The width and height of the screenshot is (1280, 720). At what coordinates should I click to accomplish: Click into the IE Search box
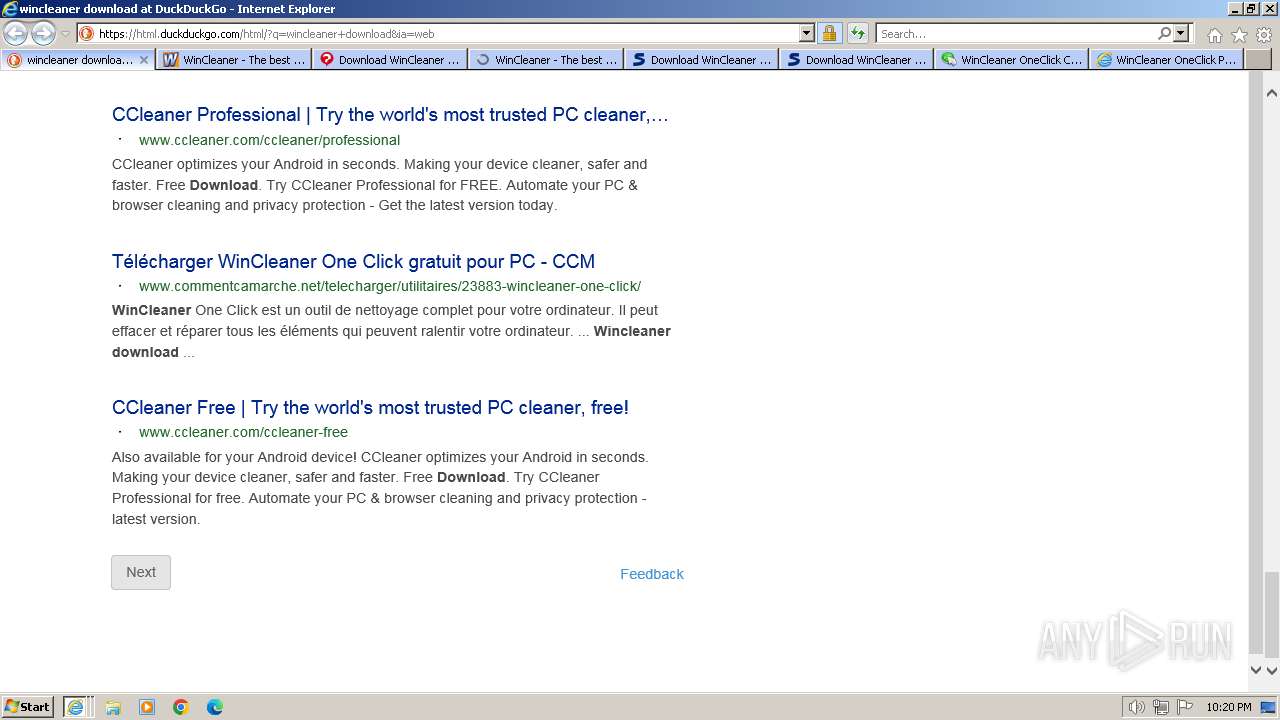tap(1016, 33)
